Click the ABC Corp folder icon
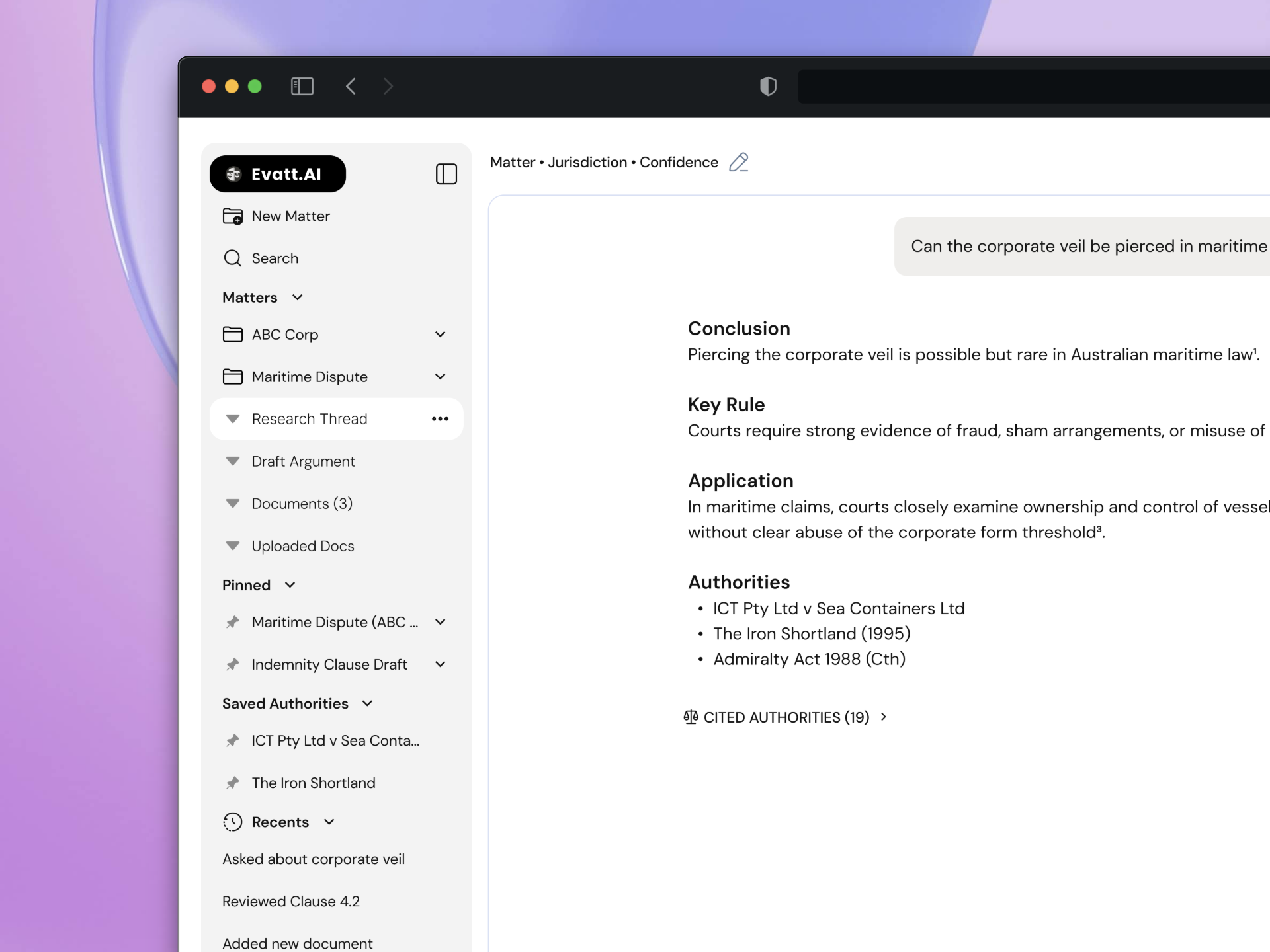Screen dimensions: 1270x952 click(232, 335)
